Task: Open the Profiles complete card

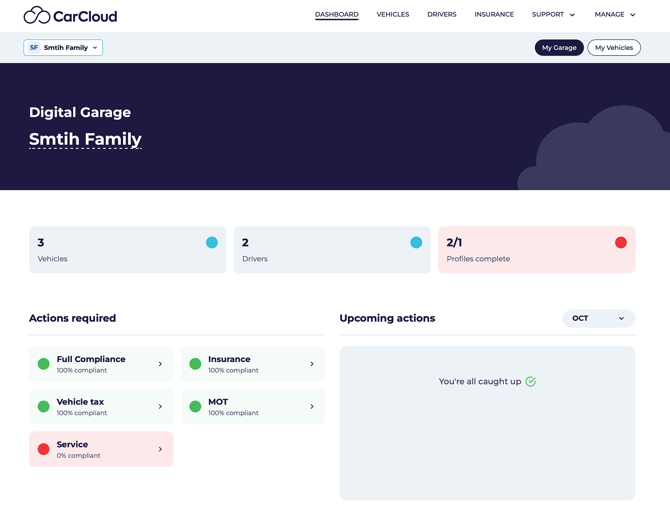Action: 537,249
